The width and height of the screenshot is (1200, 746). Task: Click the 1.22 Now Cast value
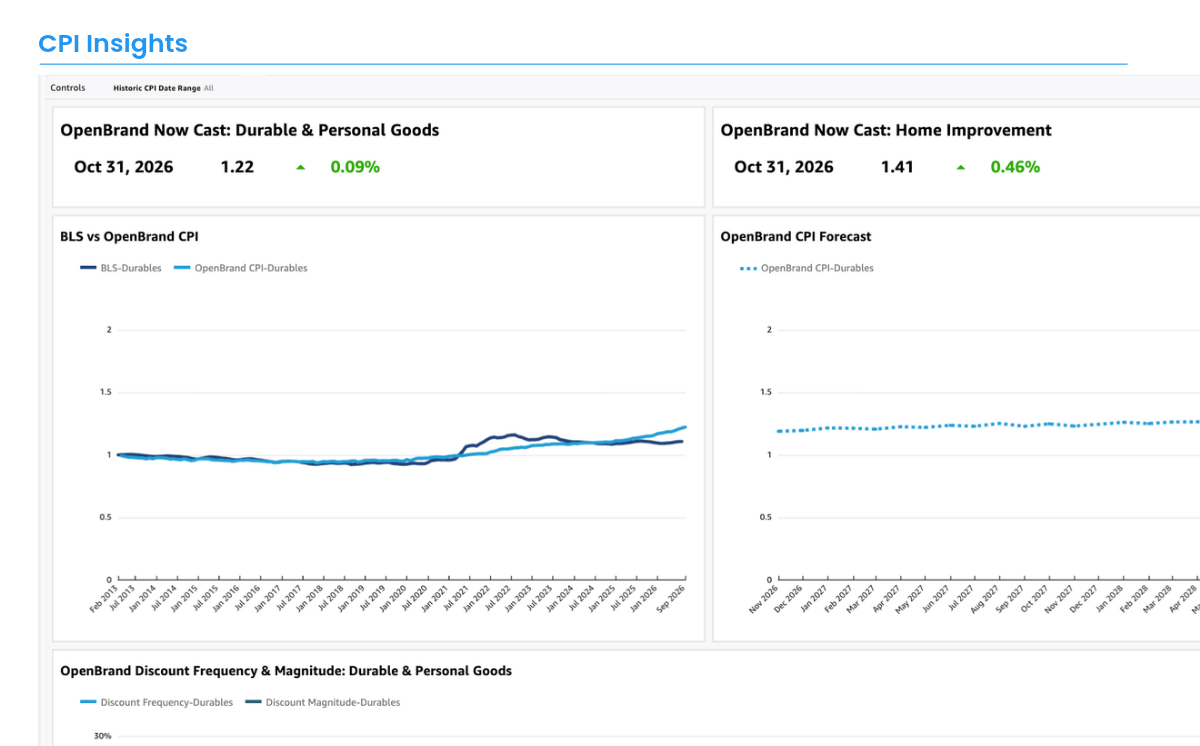[237, 167]
